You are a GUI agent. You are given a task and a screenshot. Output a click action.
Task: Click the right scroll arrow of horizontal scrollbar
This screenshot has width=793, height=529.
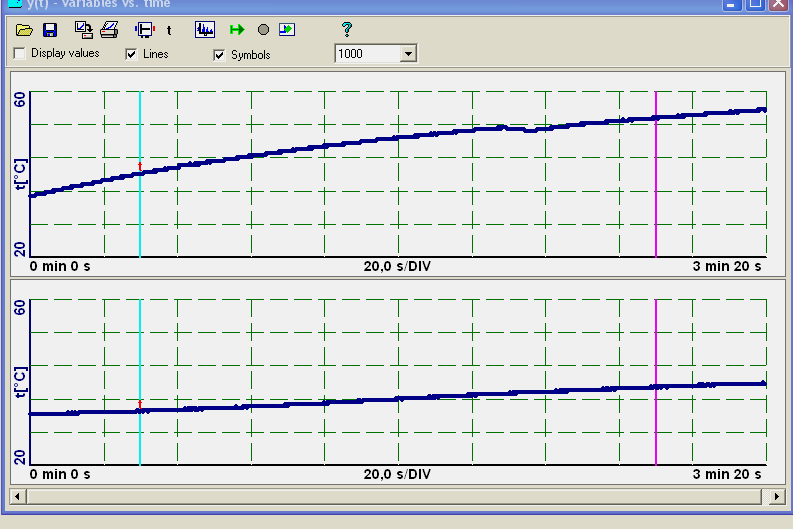tap(777, 497)
